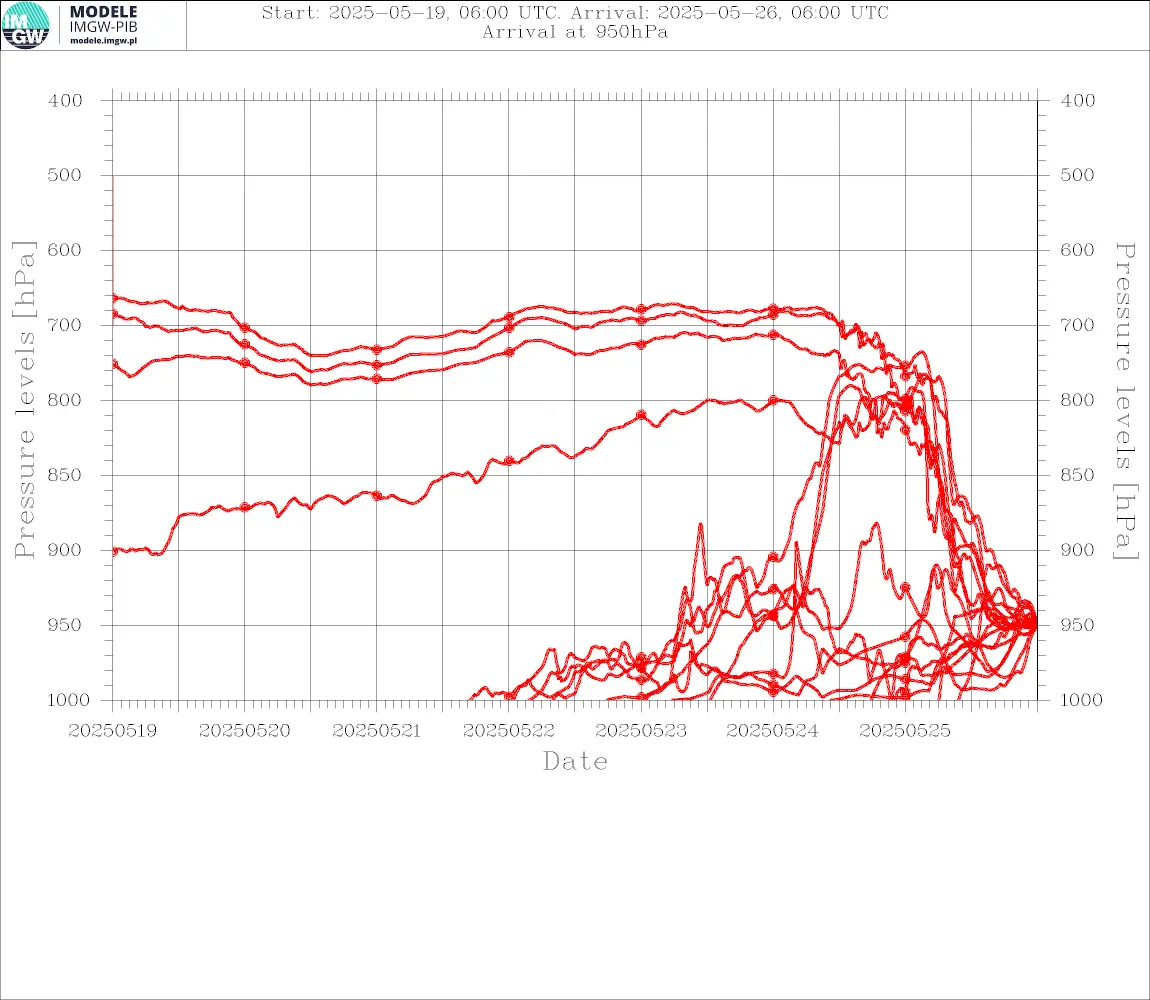Click the right 'Pressure levels [hPa]' axis title
The height and width of the screenshot is (1000, 1150).
click(1125, 401)
